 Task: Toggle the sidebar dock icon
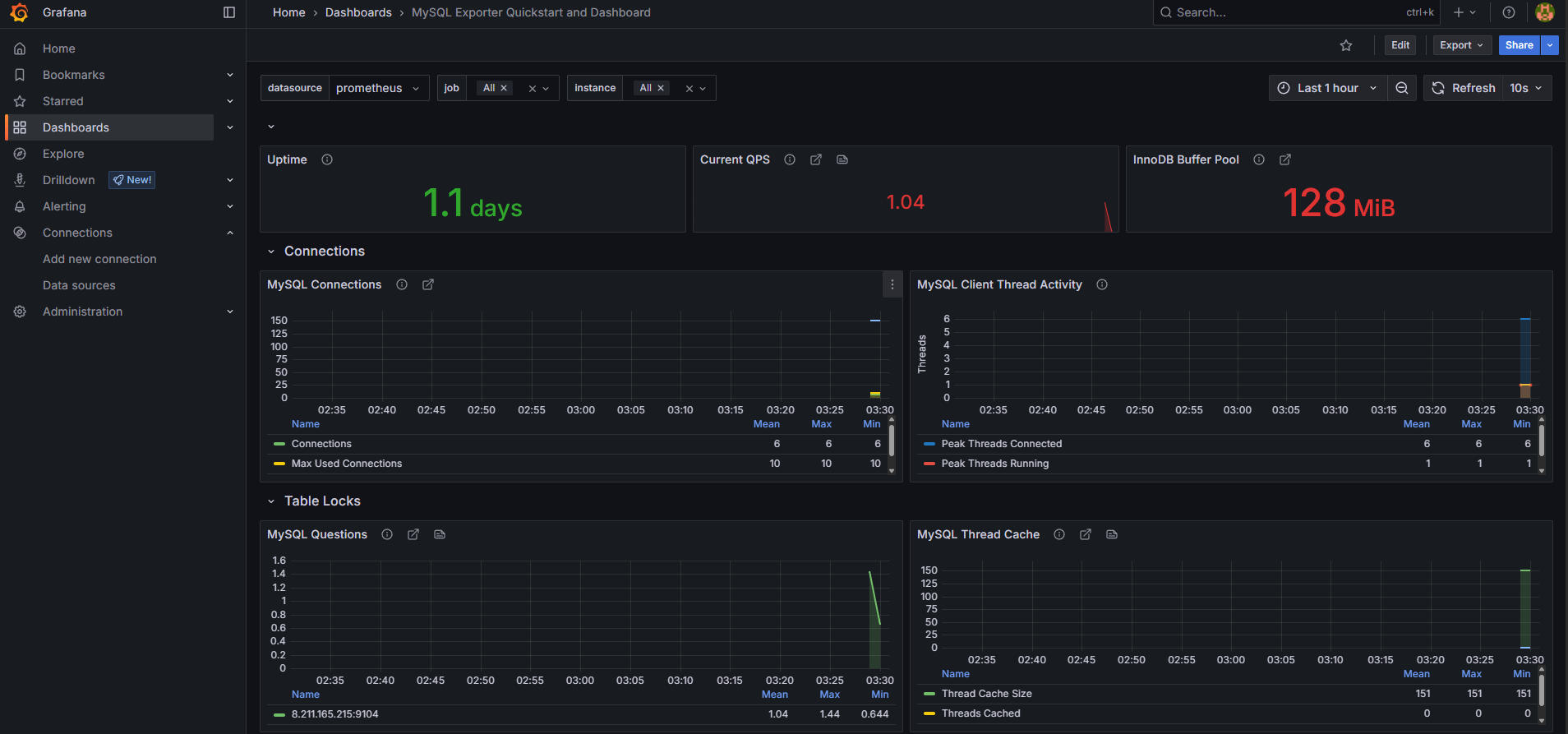[229, 12]
